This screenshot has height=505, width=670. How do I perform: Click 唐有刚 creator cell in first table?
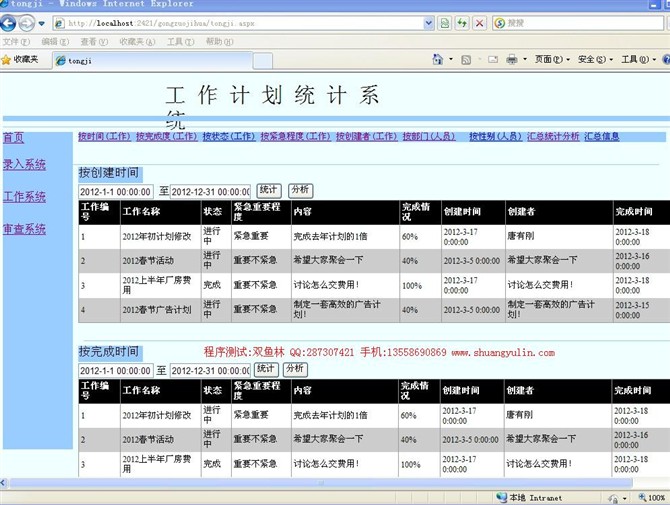(x=558, y=236)
